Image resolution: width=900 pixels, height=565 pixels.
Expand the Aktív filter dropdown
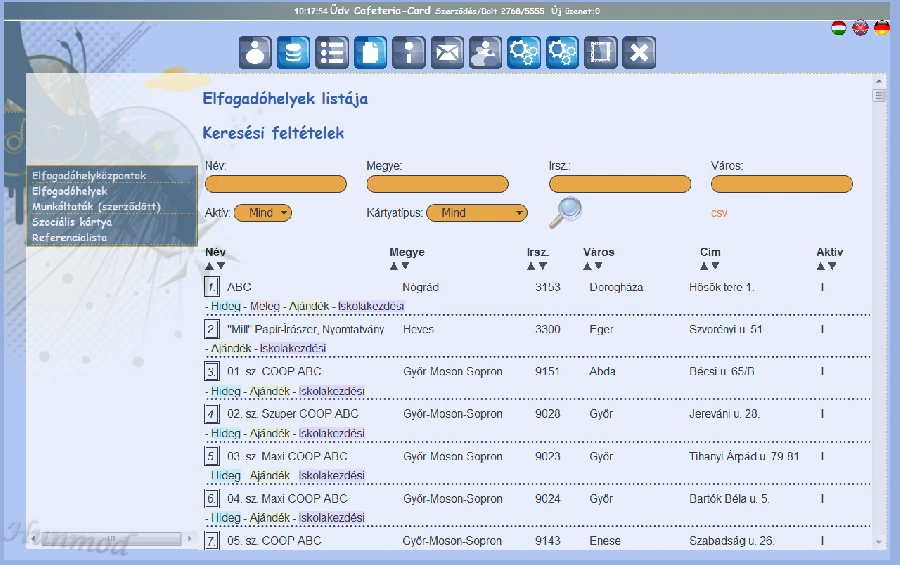pyautogui.click(x=263, y=213)
